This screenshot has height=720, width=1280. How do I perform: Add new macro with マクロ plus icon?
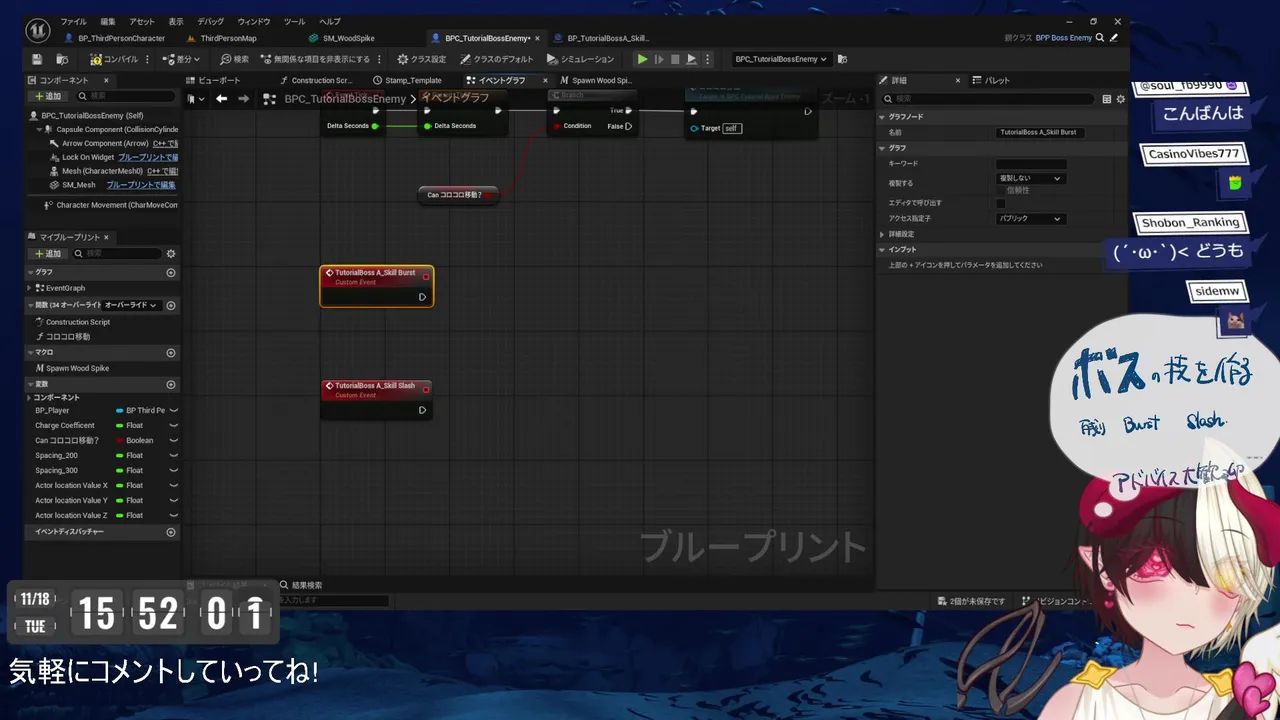171,352
